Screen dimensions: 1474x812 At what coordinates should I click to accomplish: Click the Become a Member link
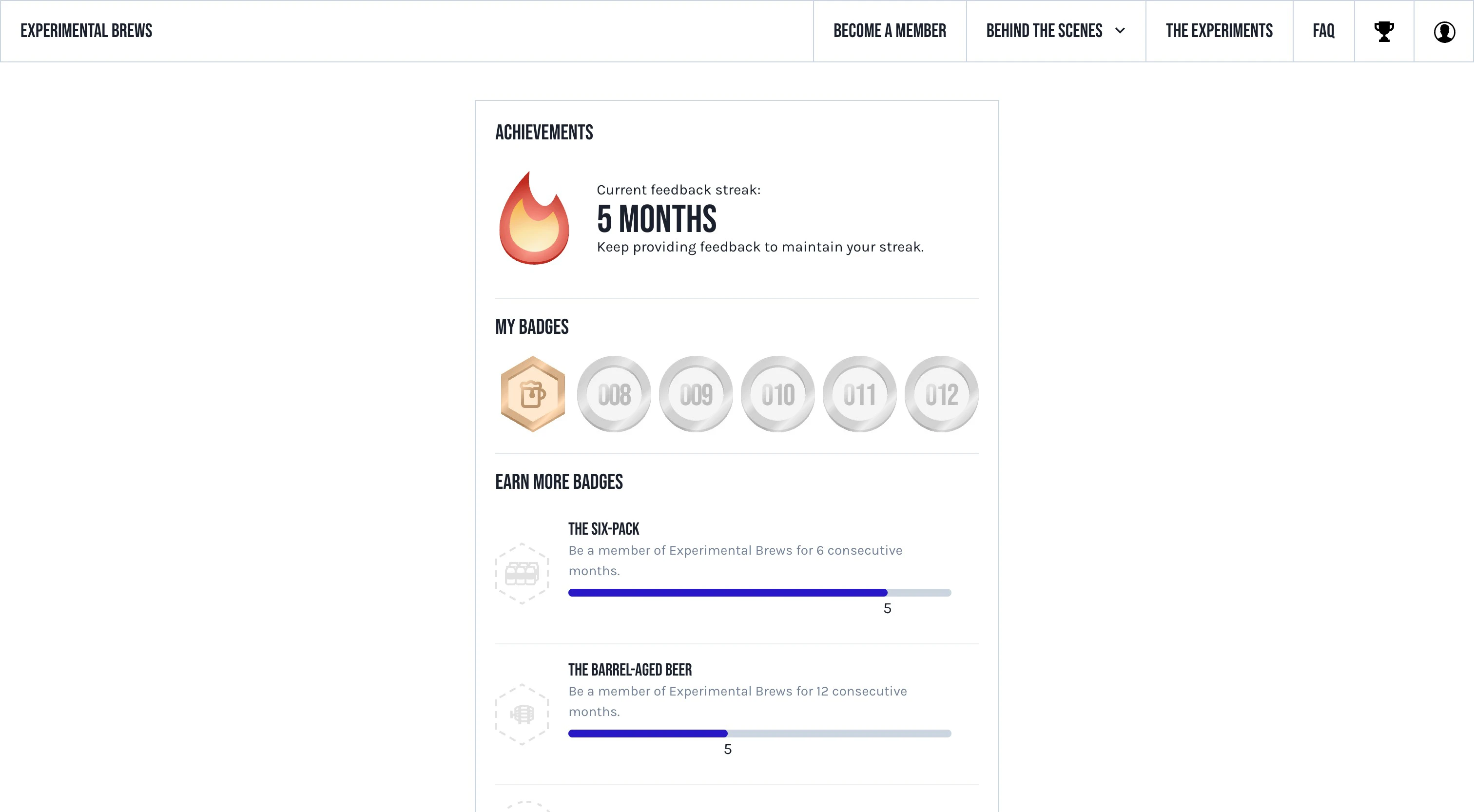coord(890,31)
